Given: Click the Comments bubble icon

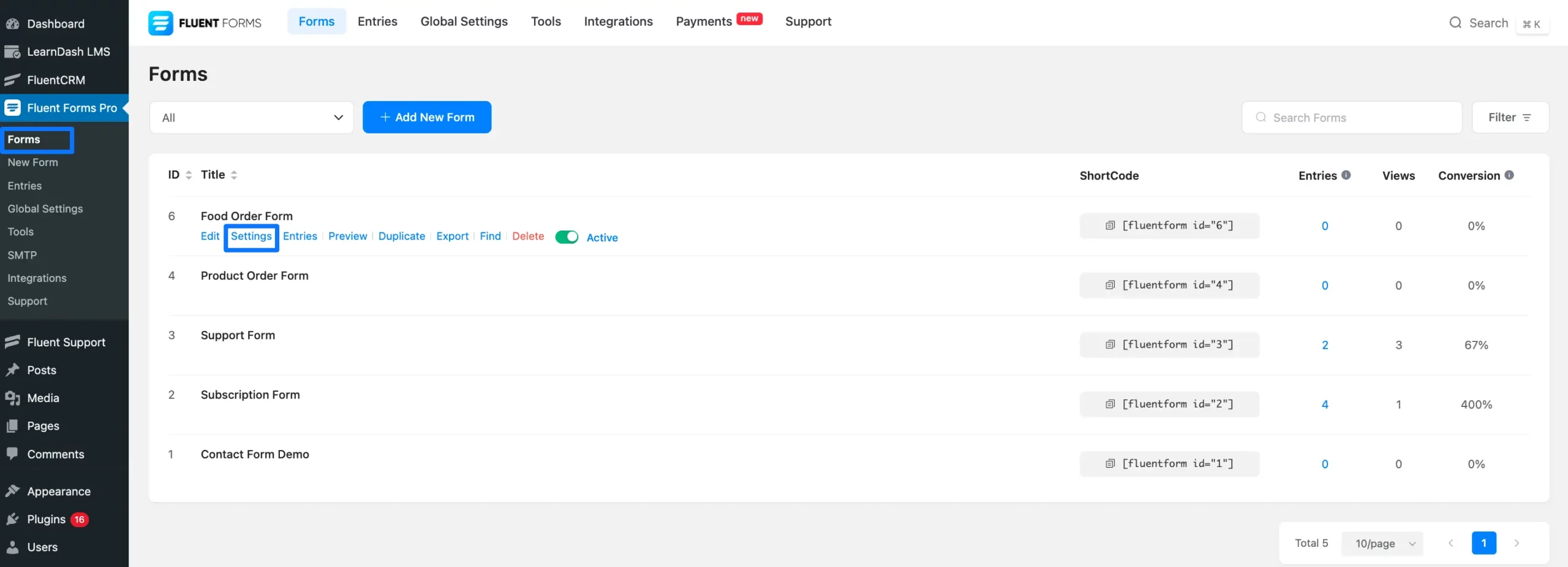Looking at the screenshot, I should [13, 454].
